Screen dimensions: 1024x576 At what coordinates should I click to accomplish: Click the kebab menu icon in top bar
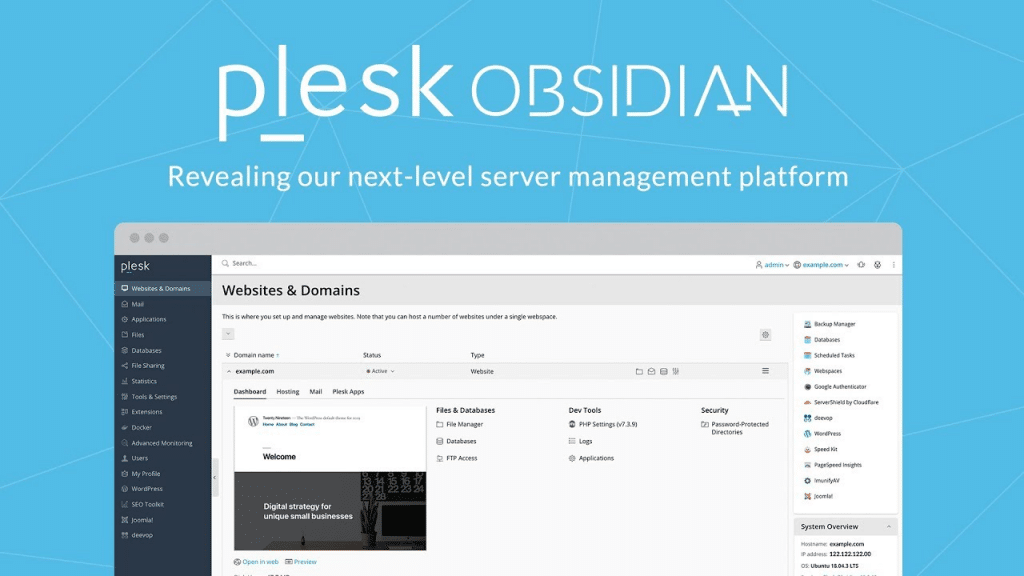894,265
